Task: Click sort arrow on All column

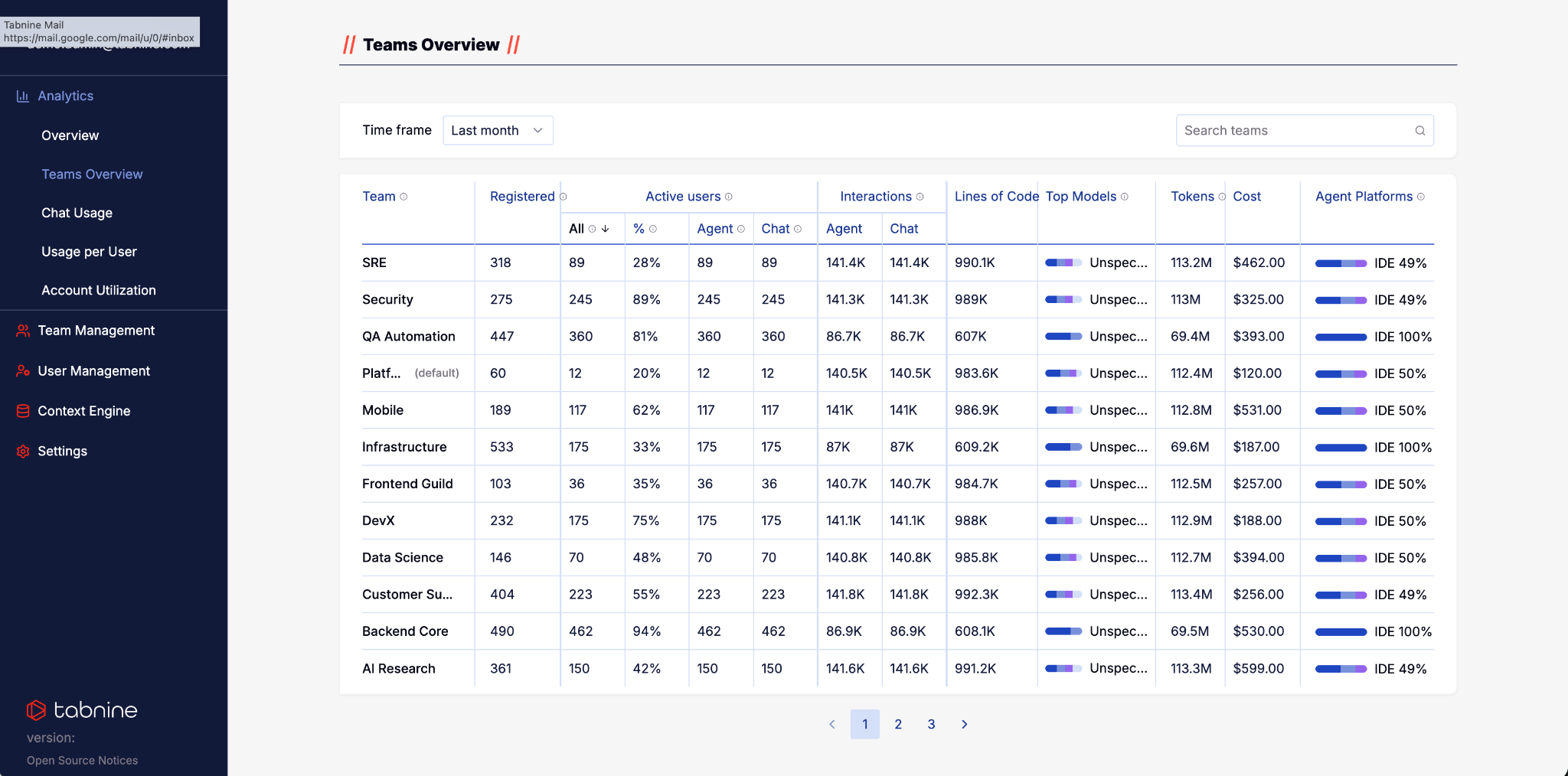Action: point(606,229)
